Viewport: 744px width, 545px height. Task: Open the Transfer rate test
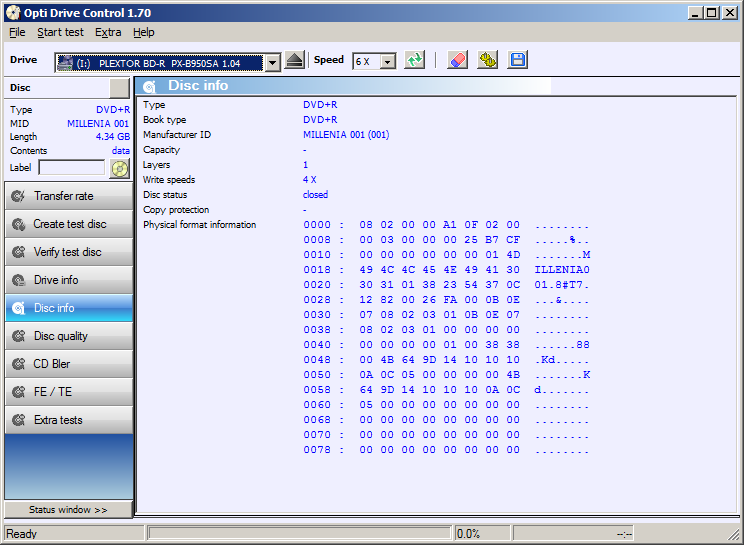coord(69,196)
